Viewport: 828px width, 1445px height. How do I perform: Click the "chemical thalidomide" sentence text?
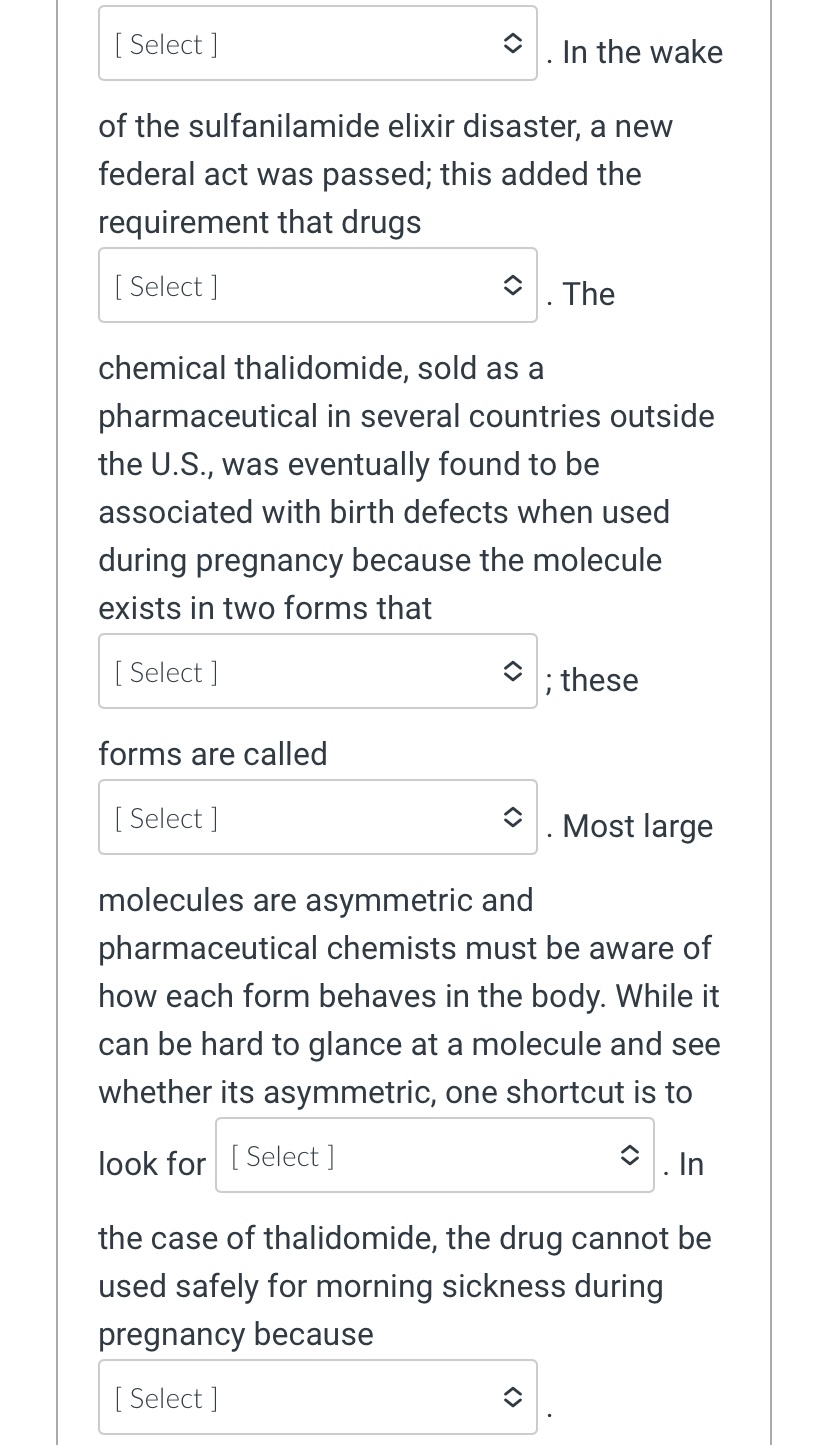(x=320, y=369)
